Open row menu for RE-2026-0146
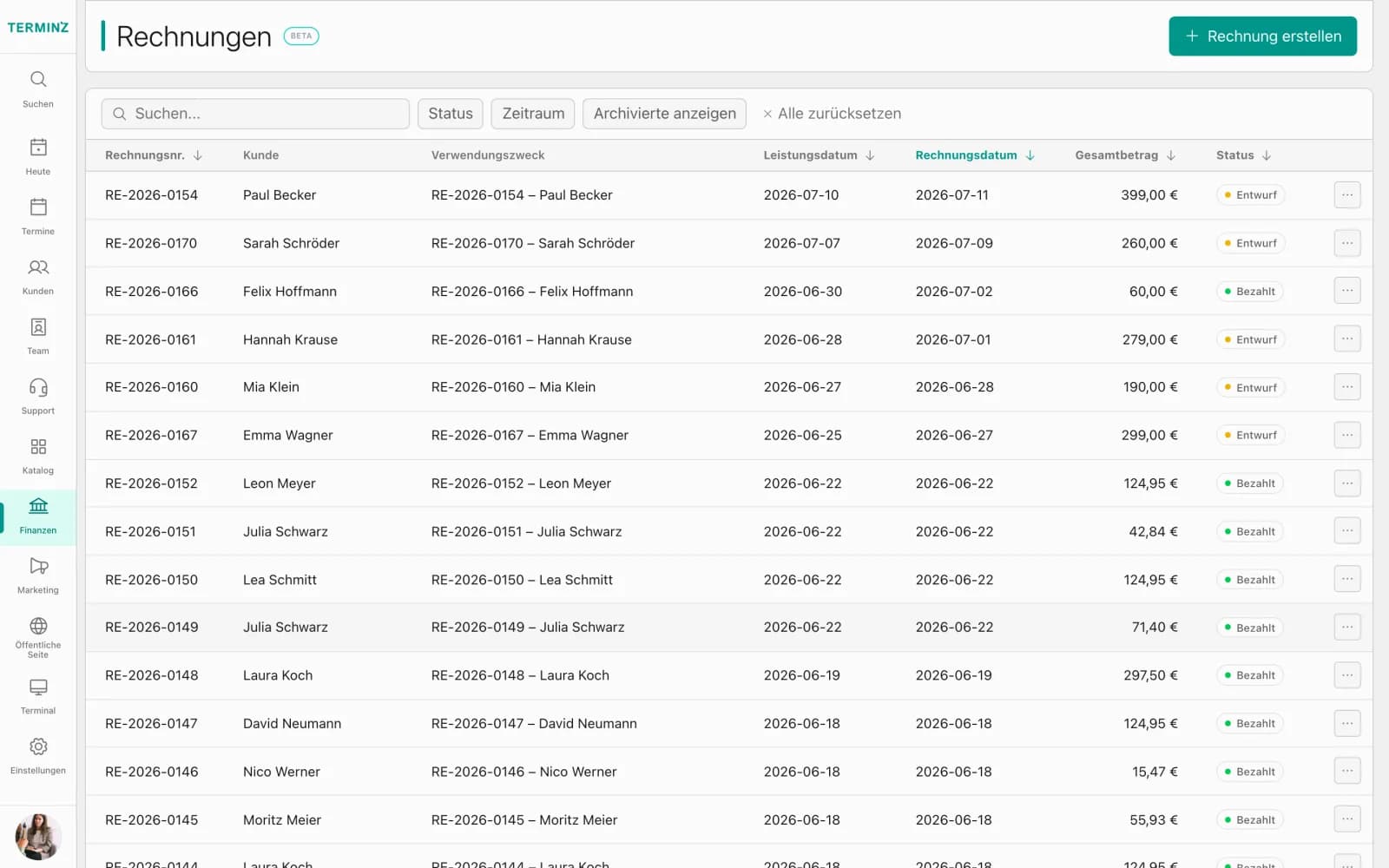This screenshot has width=1389, height=868. [1347, 772]
